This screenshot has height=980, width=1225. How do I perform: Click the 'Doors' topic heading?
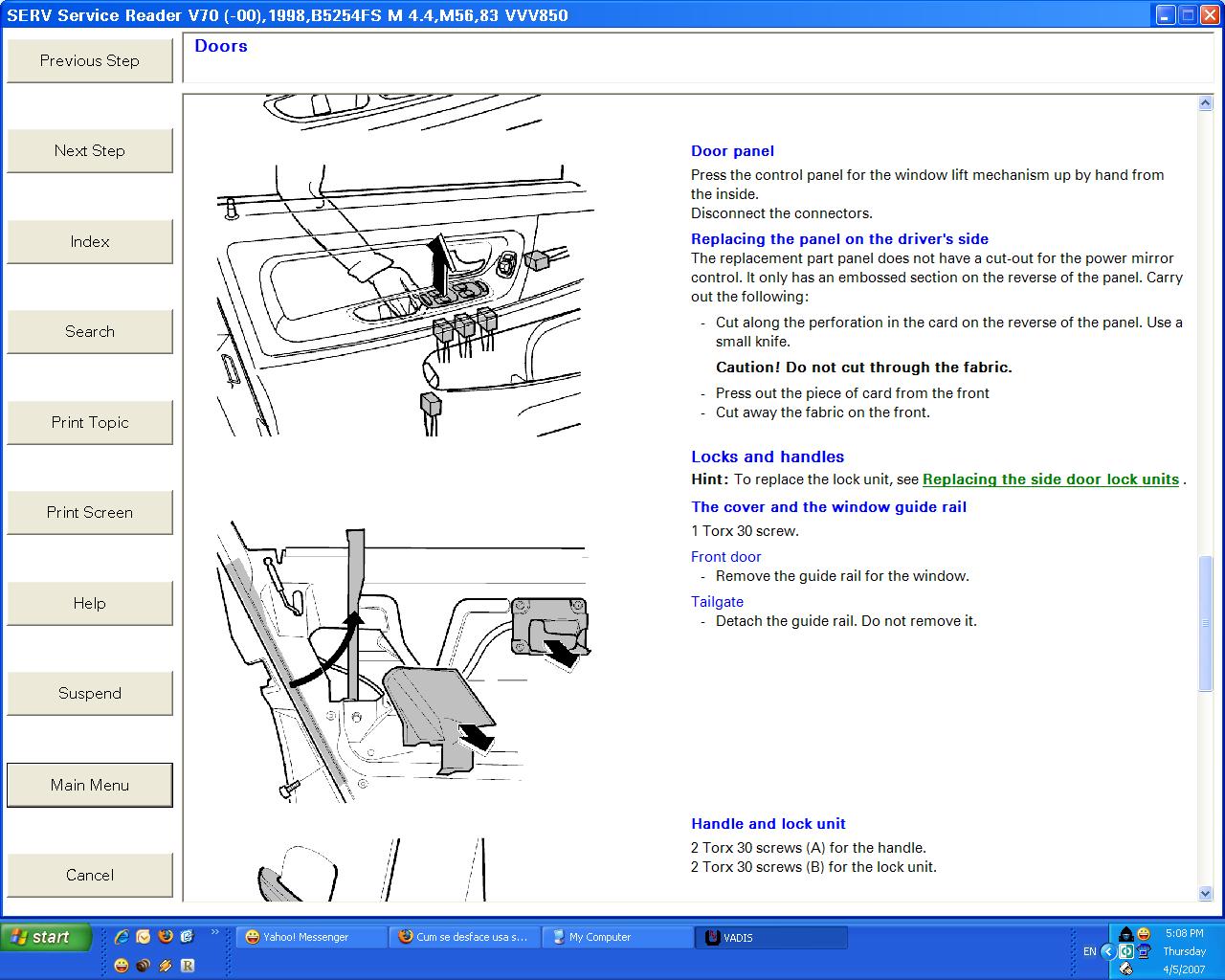[221, 46]
